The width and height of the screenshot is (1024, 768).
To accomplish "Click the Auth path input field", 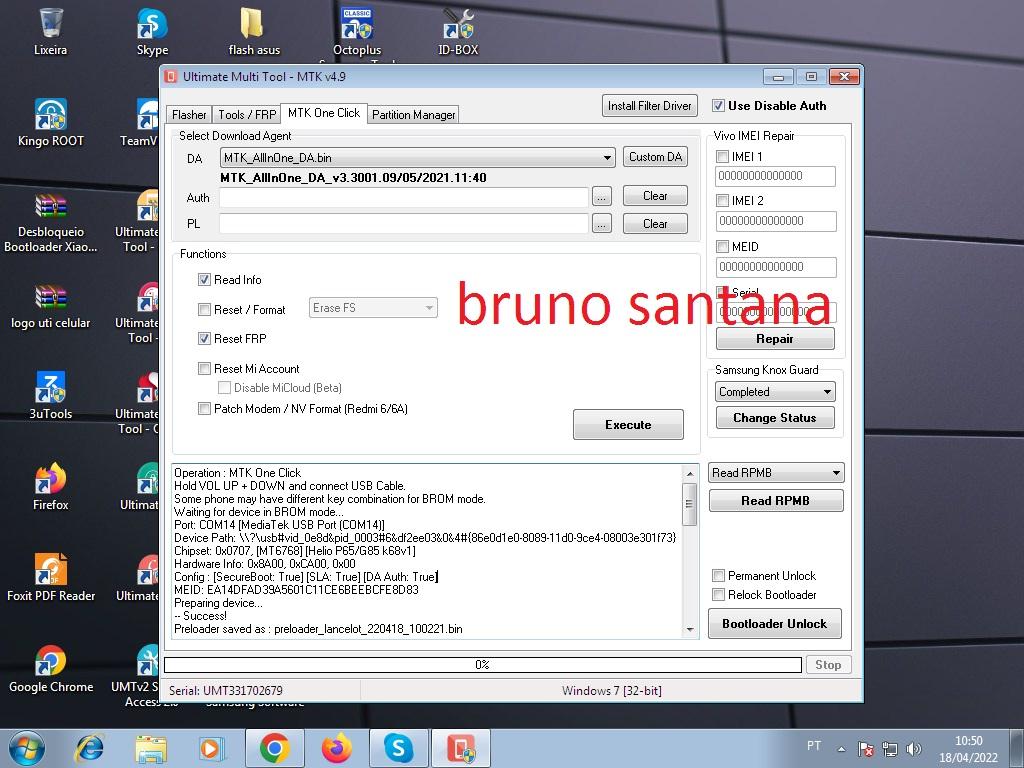I will pyautogui.click(x=404, y=197).
